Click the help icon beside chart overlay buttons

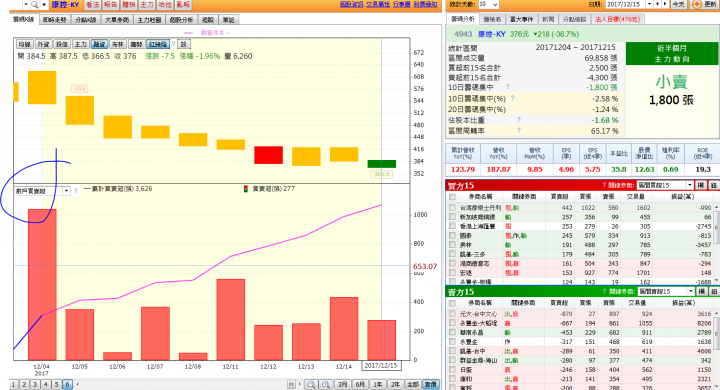pos(173,44)
